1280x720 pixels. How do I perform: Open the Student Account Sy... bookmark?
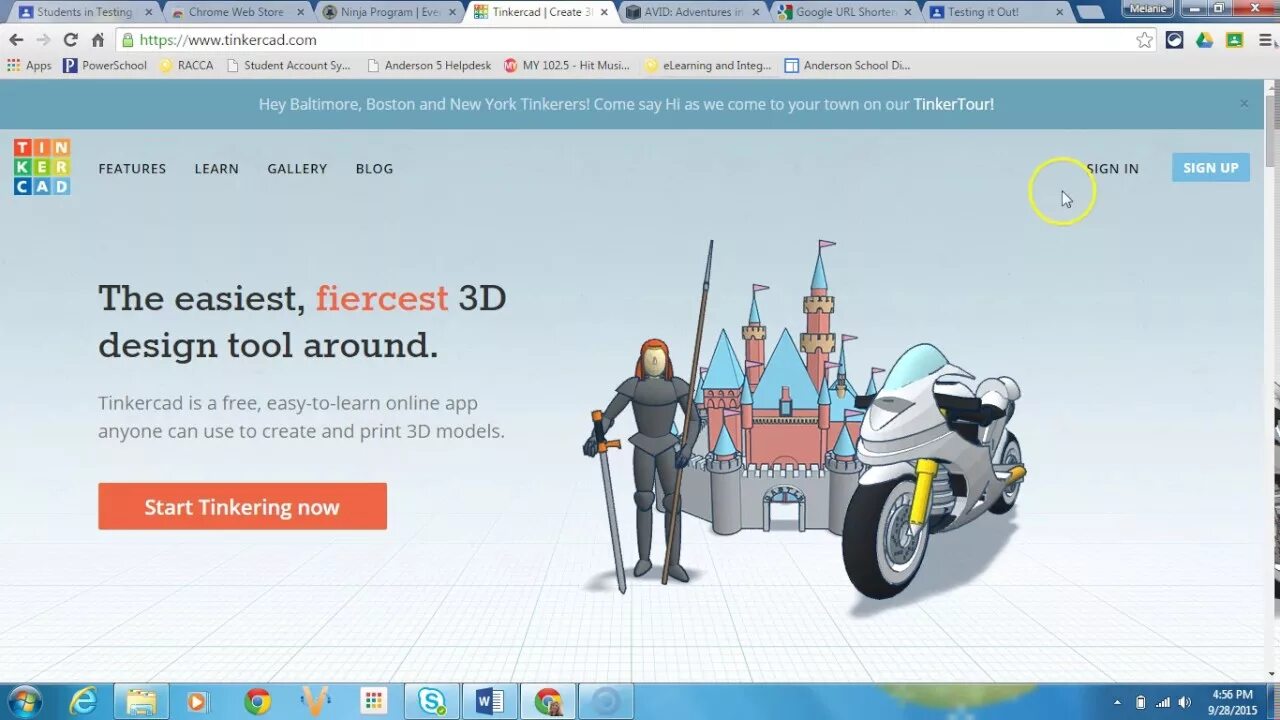click(289, 65)
